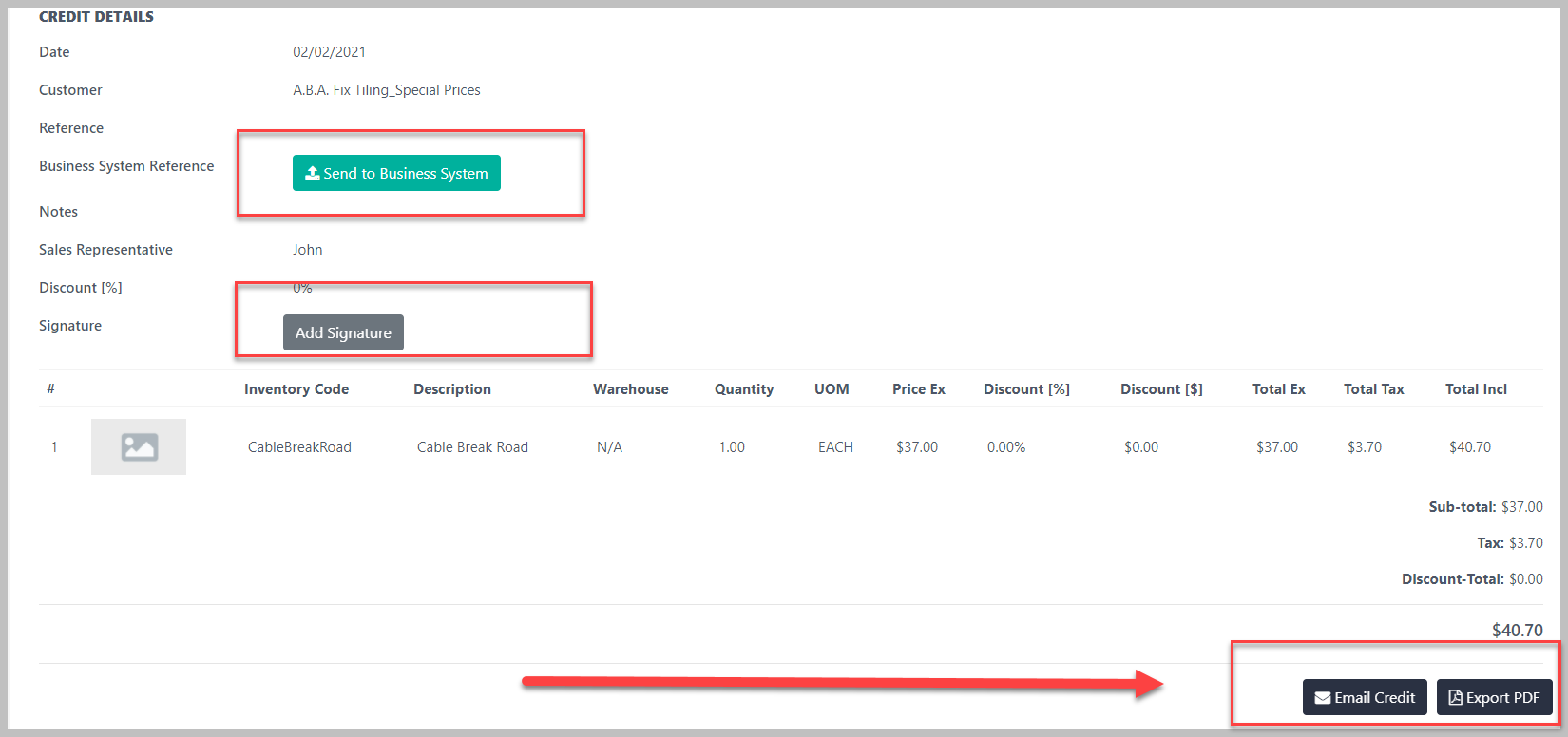The height and width of the screenshot is (737, 1568).
Task: Click the Cable Break Road description text
Action: 472,447
